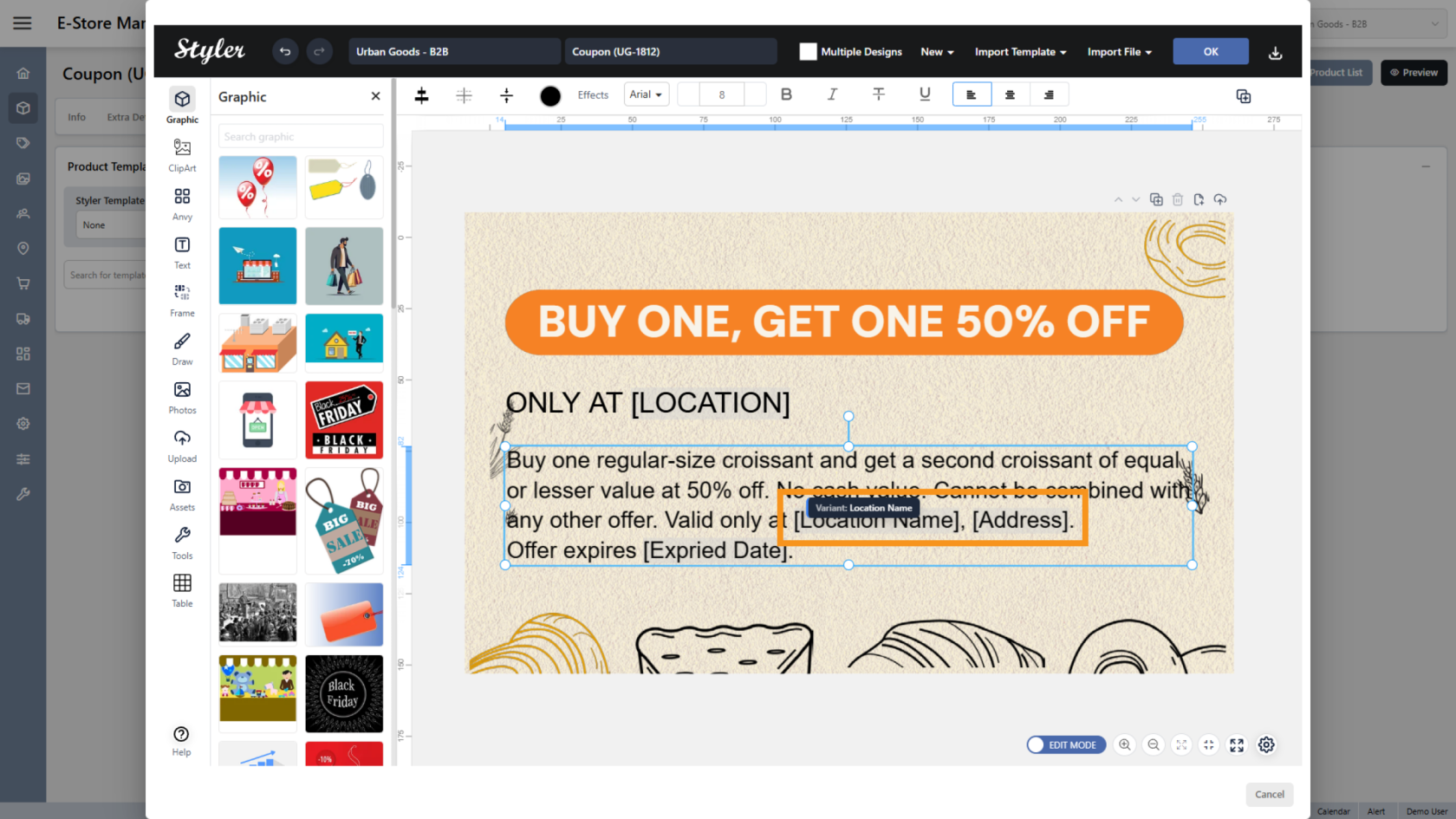Apply strikethrough formatting
1456x819 pixels.
[x=878, y=94]
